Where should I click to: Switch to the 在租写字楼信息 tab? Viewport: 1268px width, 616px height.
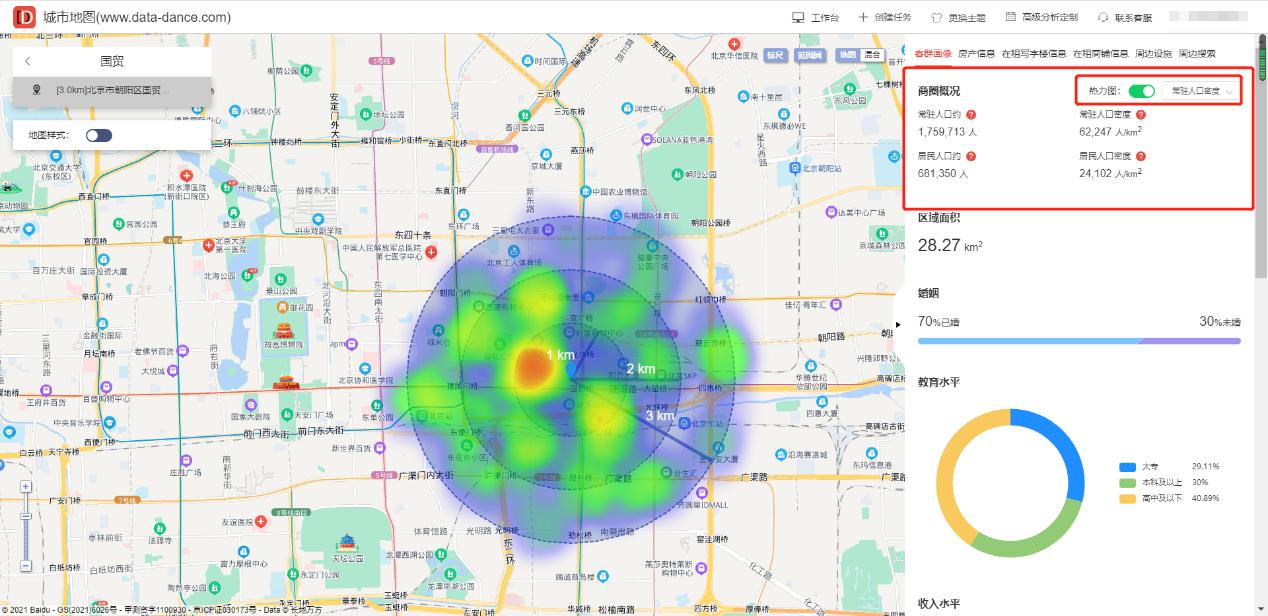pyautogui.click(x=1035, y=53)
